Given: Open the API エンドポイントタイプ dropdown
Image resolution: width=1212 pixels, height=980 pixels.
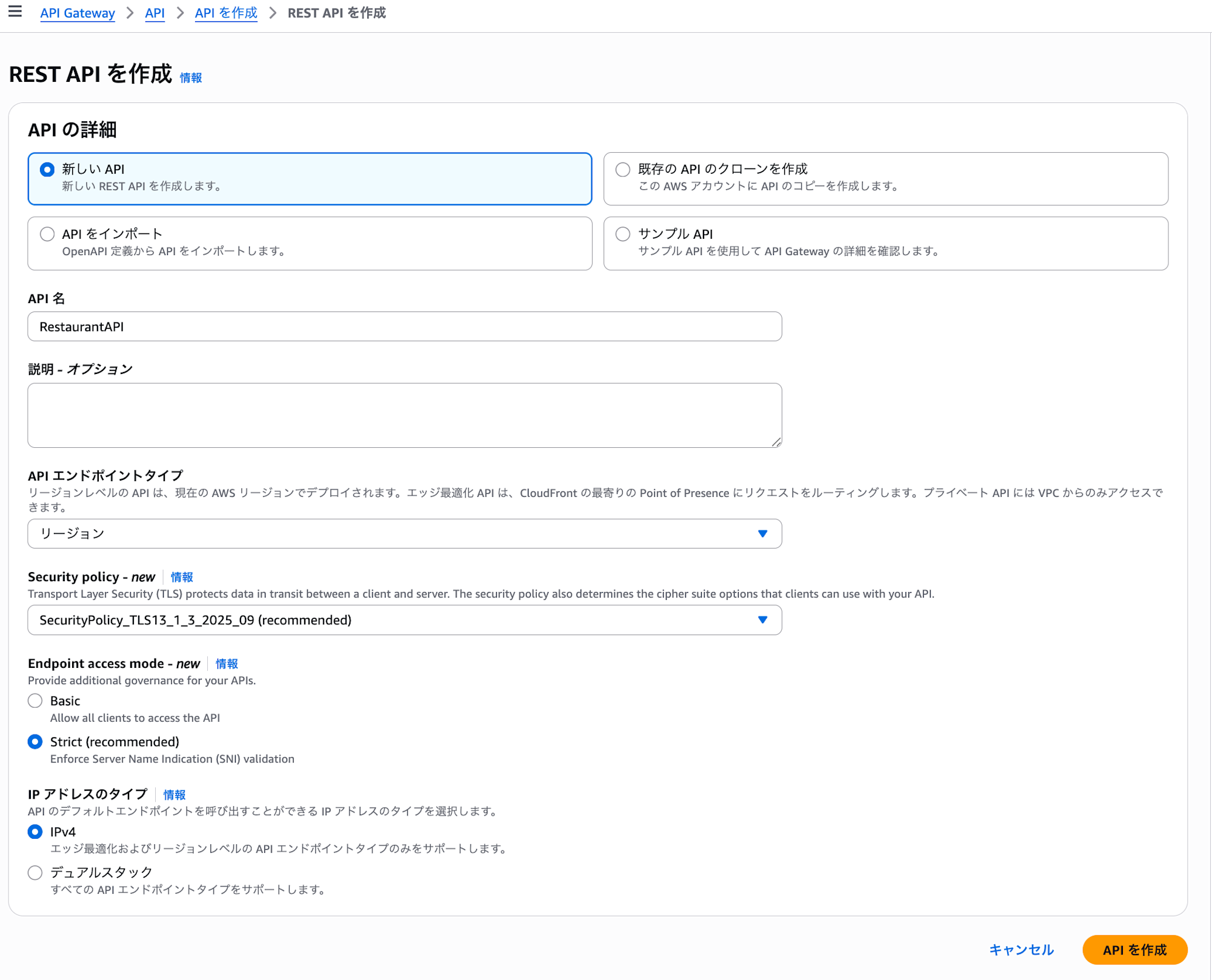Looking at the screenshot, I should click(x=404, y=534).
